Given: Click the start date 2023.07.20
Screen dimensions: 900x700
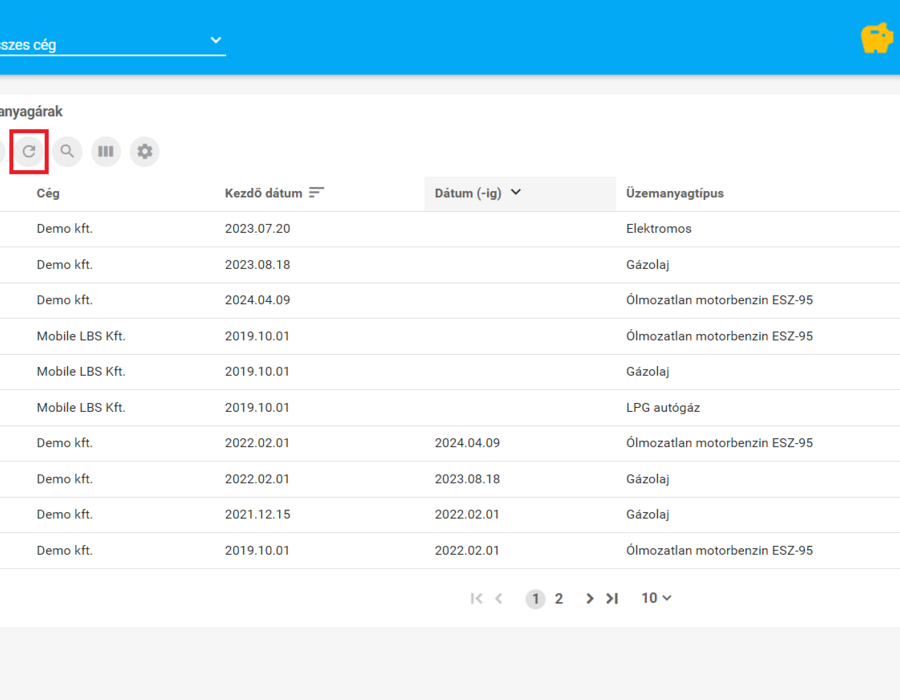Looking at the screenshot, I should point(258,229).
